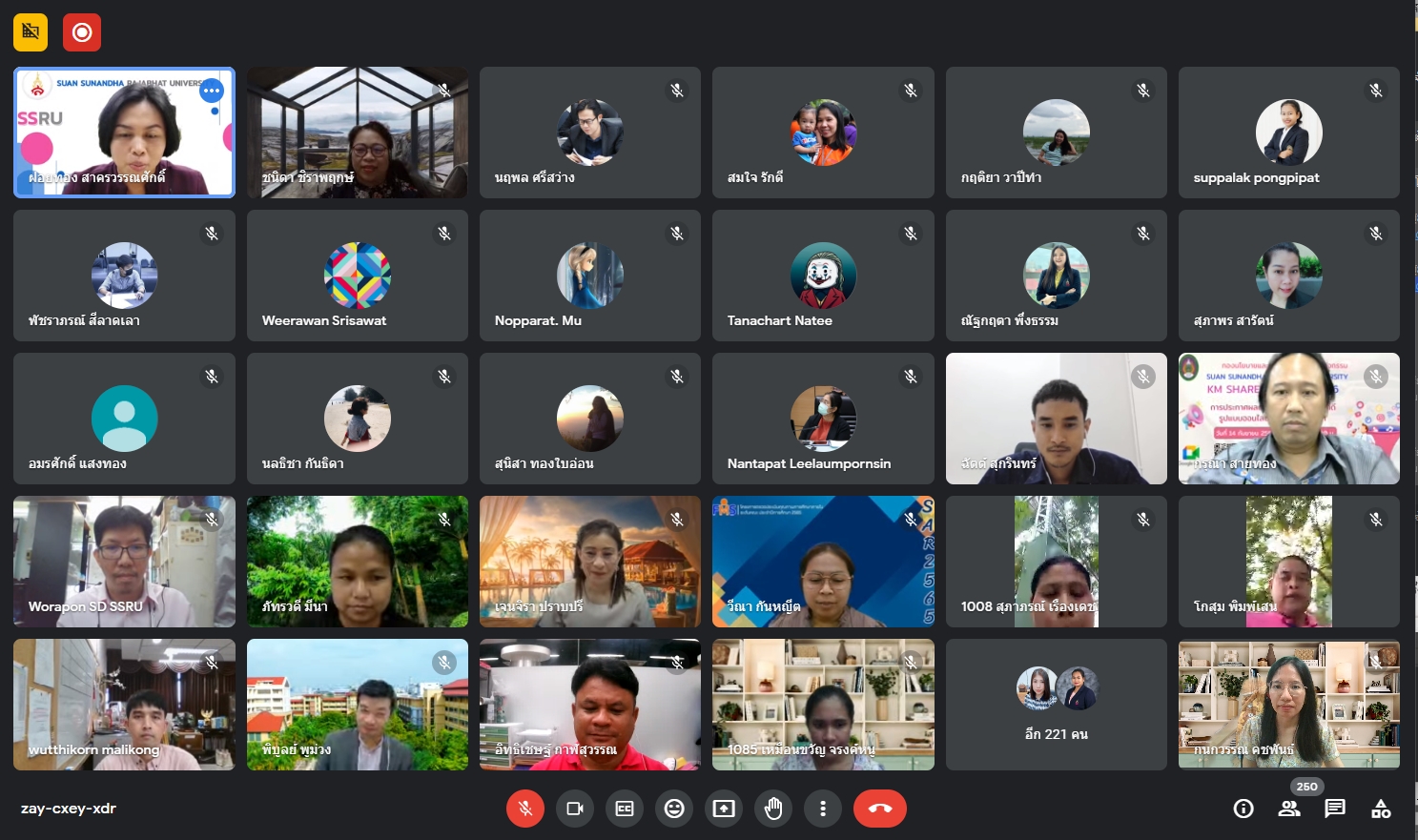Turn on closed captions
Viewport: 1418px width, 840px height.
[625, 809]
